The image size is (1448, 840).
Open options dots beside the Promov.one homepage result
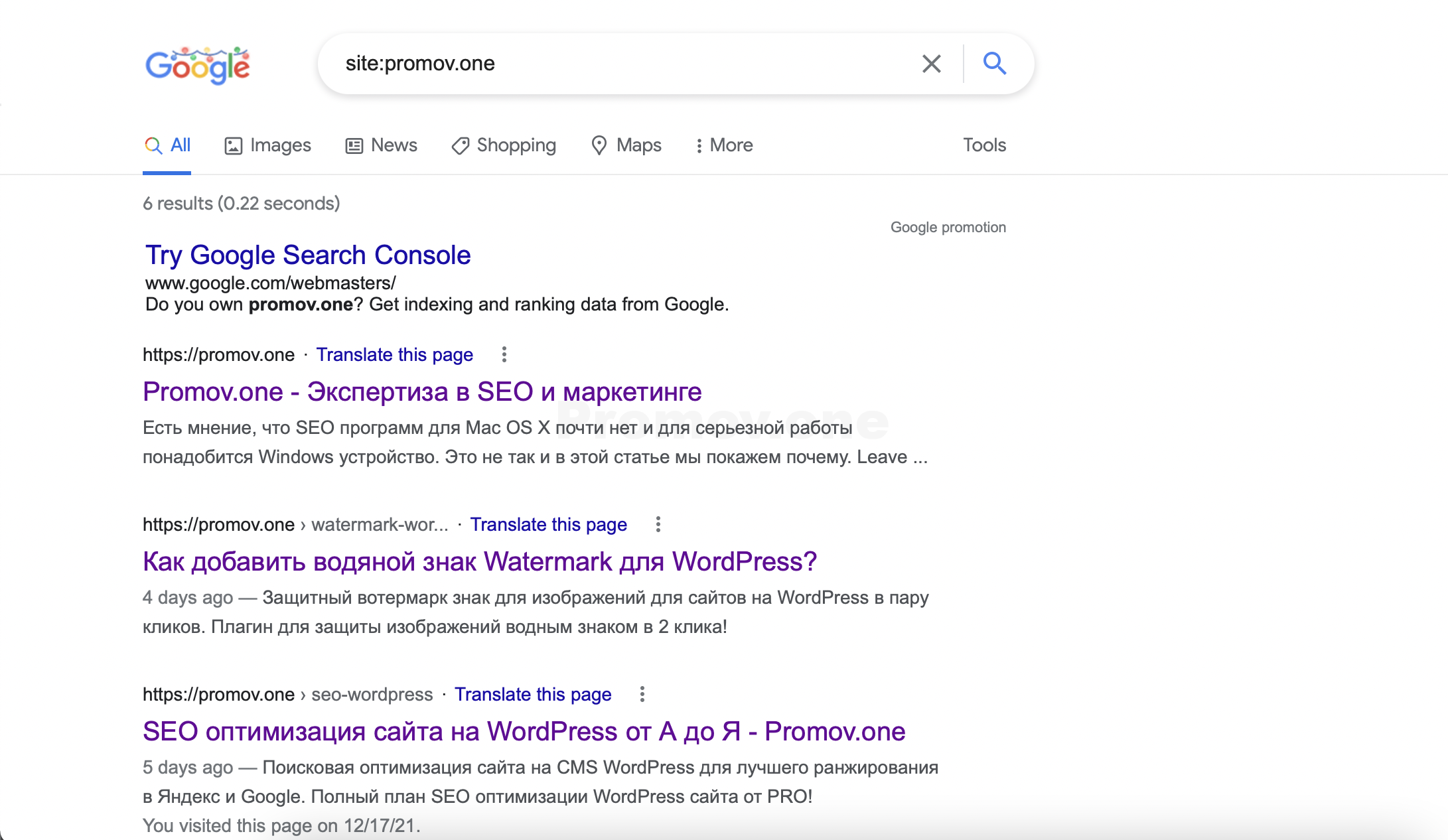504,354
